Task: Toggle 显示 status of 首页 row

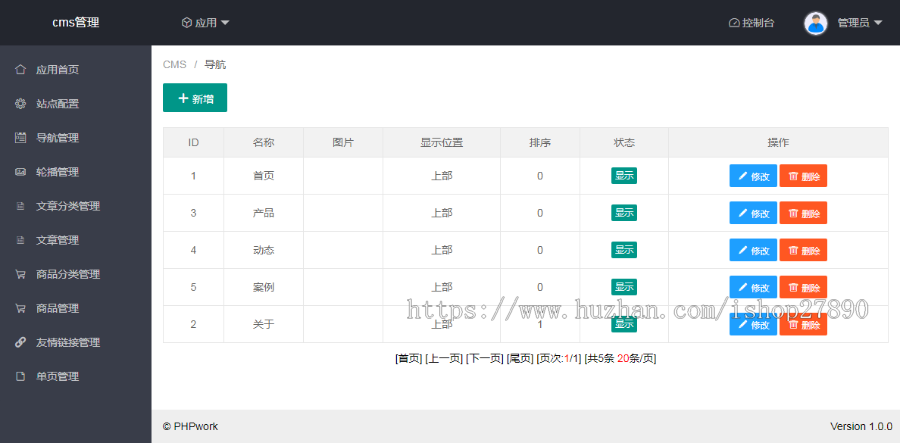Action: pyautogui.click(x=624, y=176)
